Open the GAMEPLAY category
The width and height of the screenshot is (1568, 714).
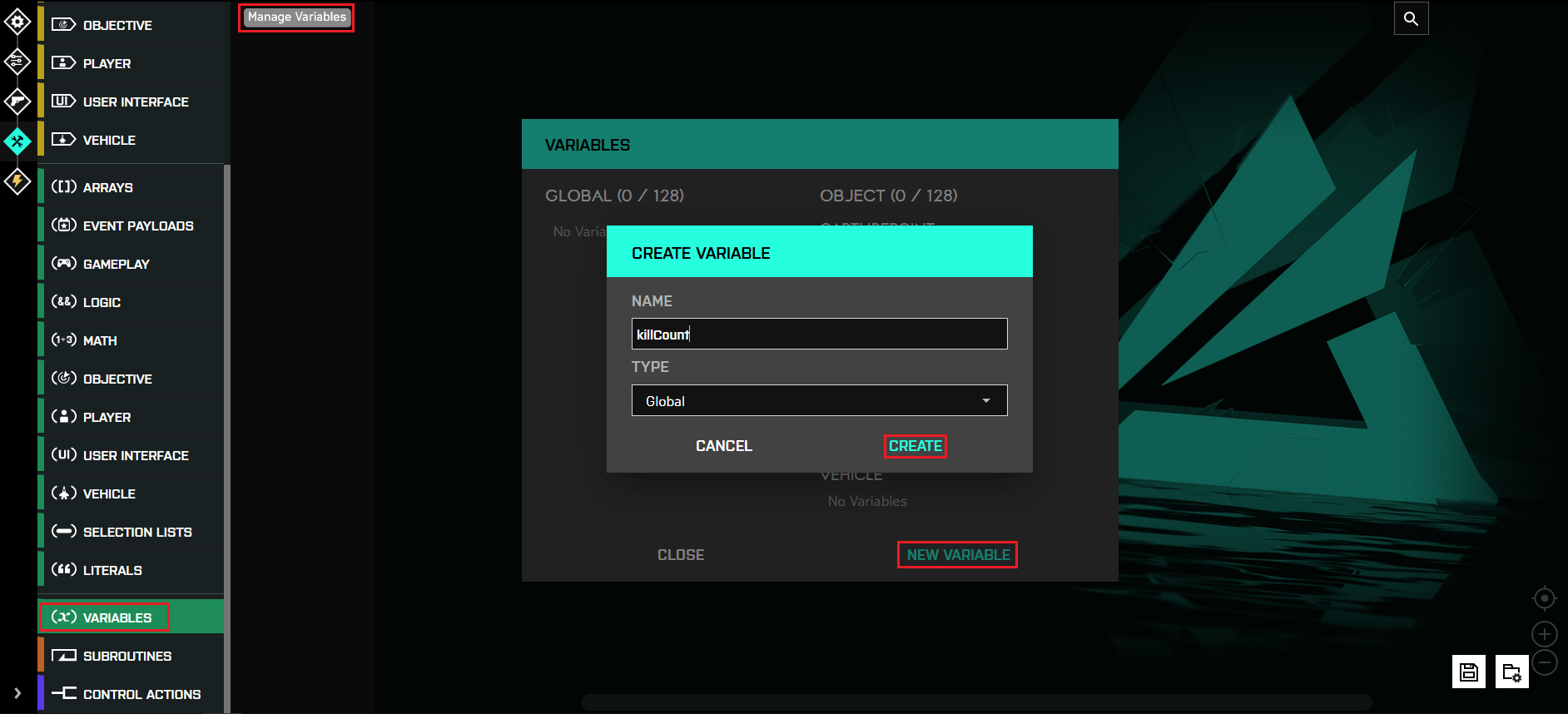pos(131,264)
